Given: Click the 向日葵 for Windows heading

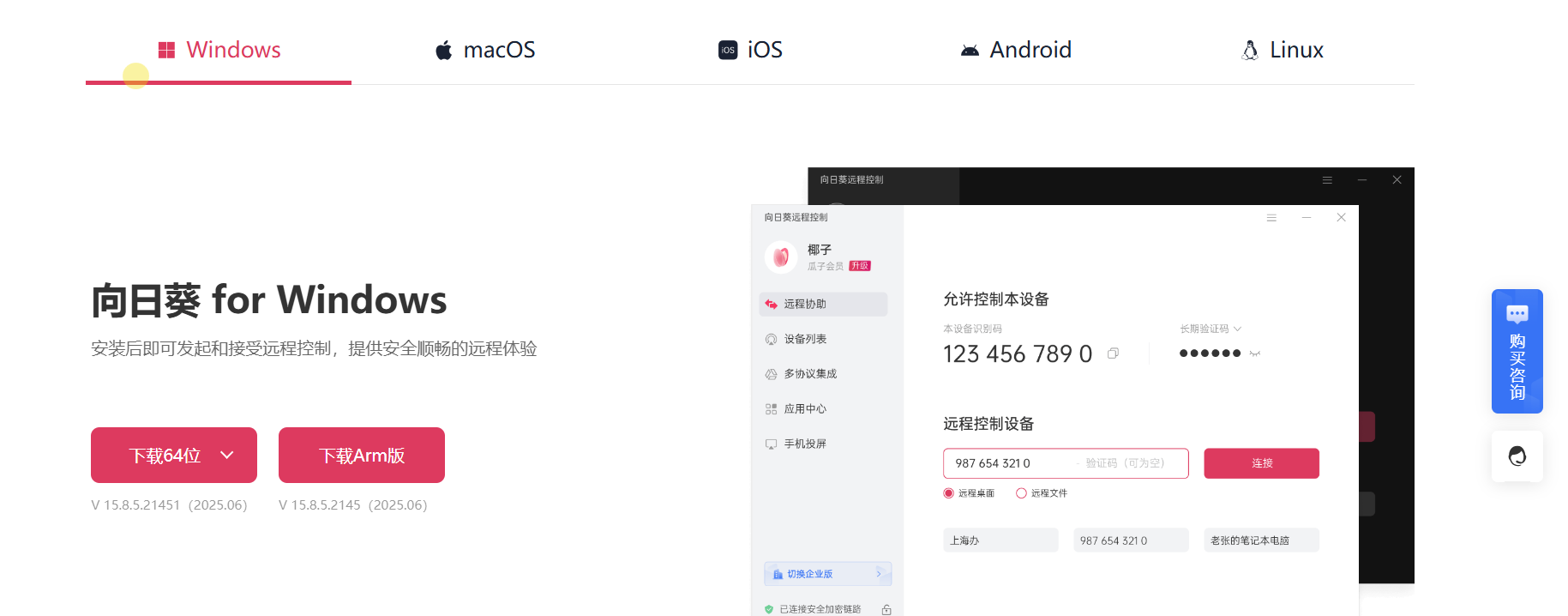Looking at the screenshot, I should 269,300.
